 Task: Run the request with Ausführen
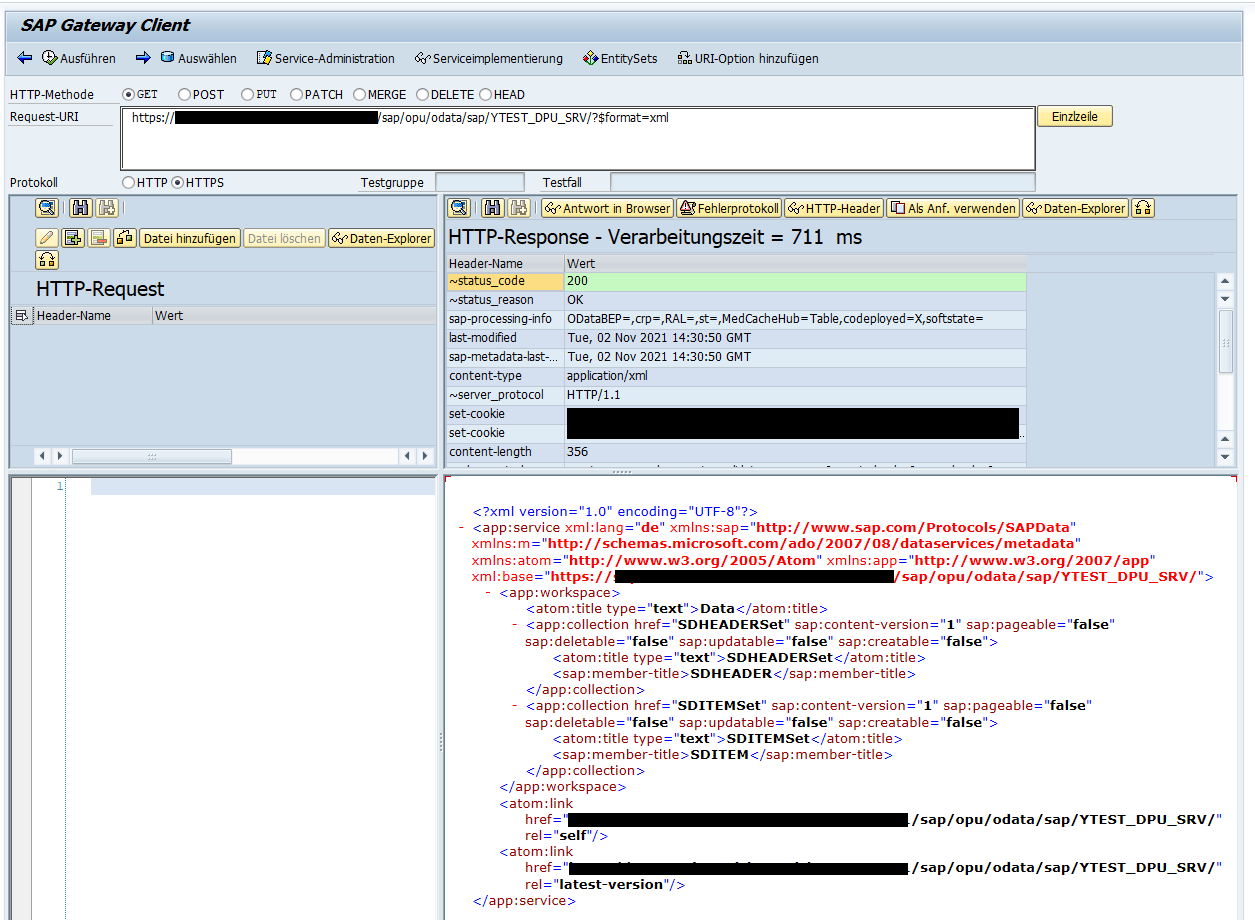pyautogui.click(x=79, y=58)
